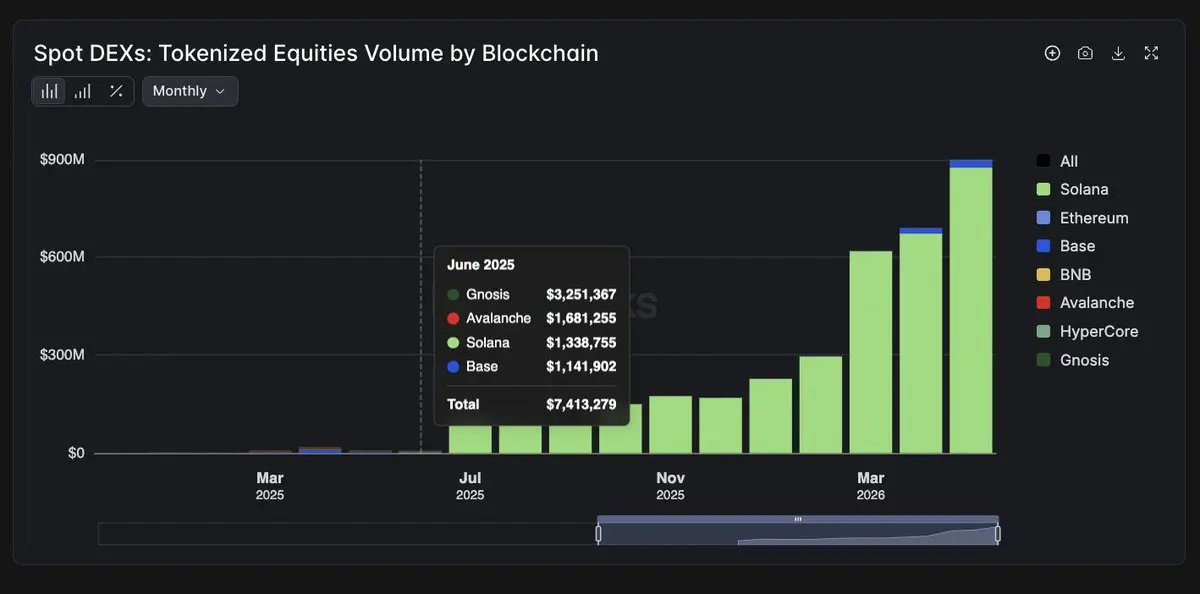Click left handle of range slider

click(x=598, y=534)
